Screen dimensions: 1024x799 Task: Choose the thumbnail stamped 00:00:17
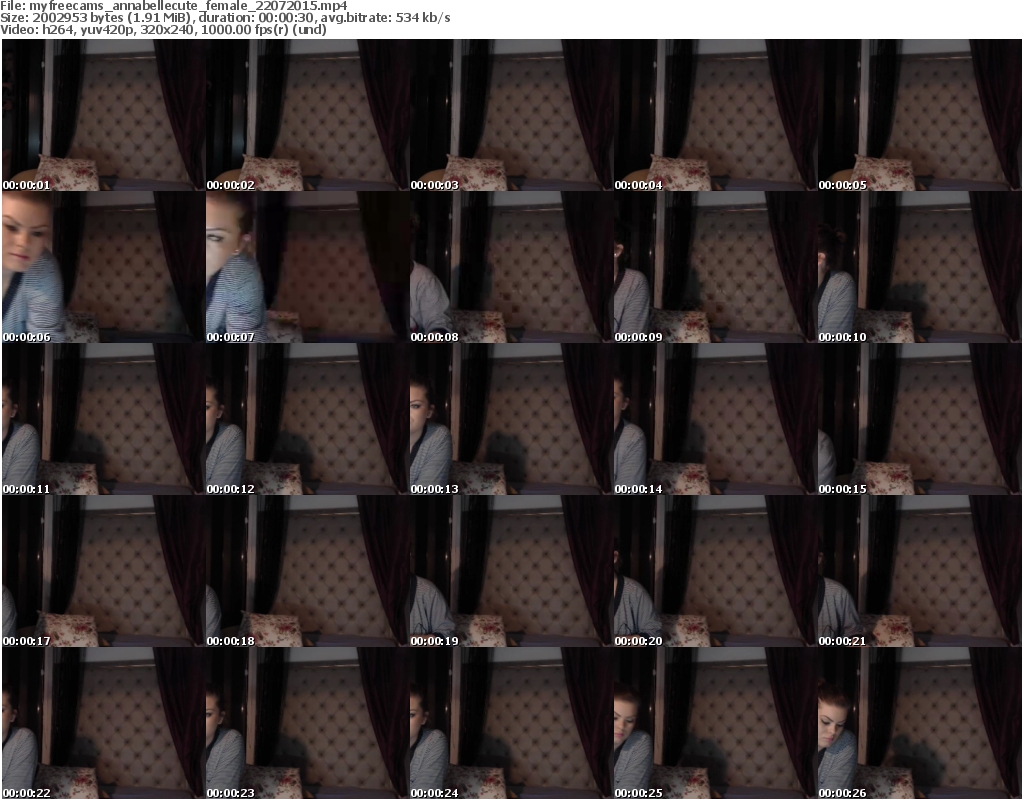104,571
